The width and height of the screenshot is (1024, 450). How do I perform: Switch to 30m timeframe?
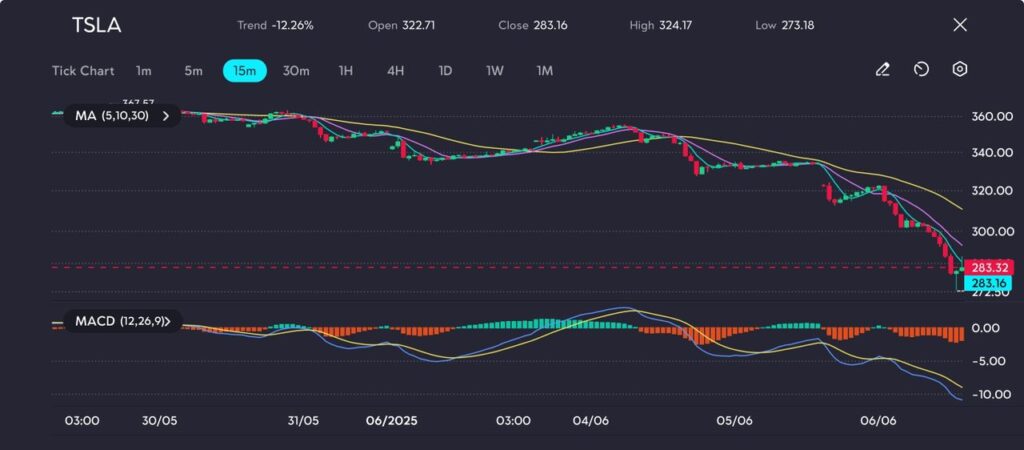coord(296,71)
